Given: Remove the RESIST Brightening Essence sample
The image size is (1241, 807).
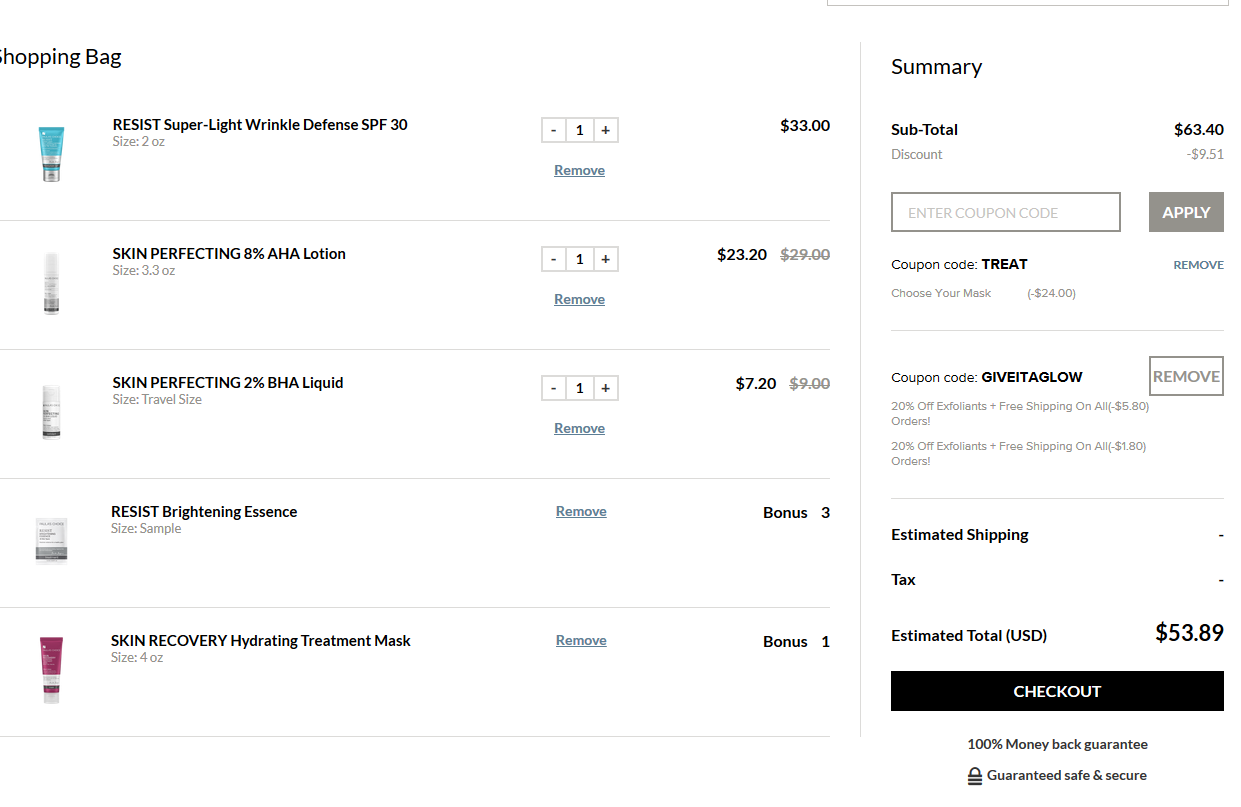Looking at the screenshot, I should point(581,512).
